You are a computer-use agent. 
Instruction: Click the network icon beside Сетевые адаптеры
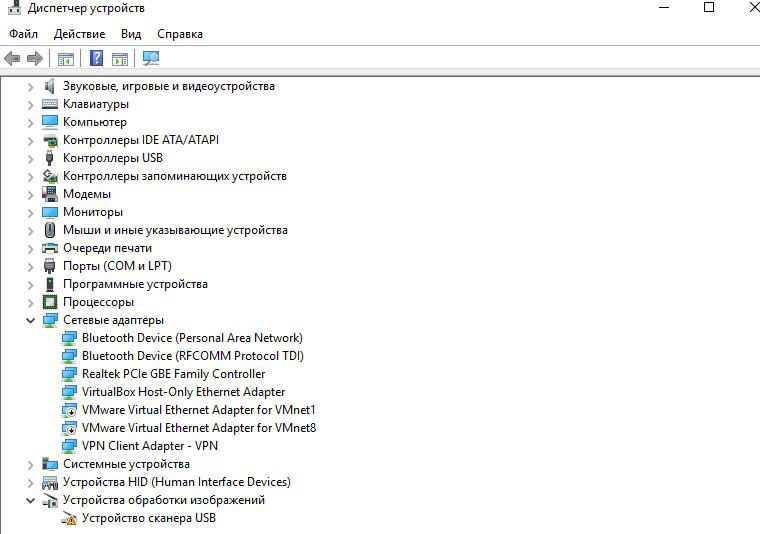pyautogui.click(x=50, y=320)
